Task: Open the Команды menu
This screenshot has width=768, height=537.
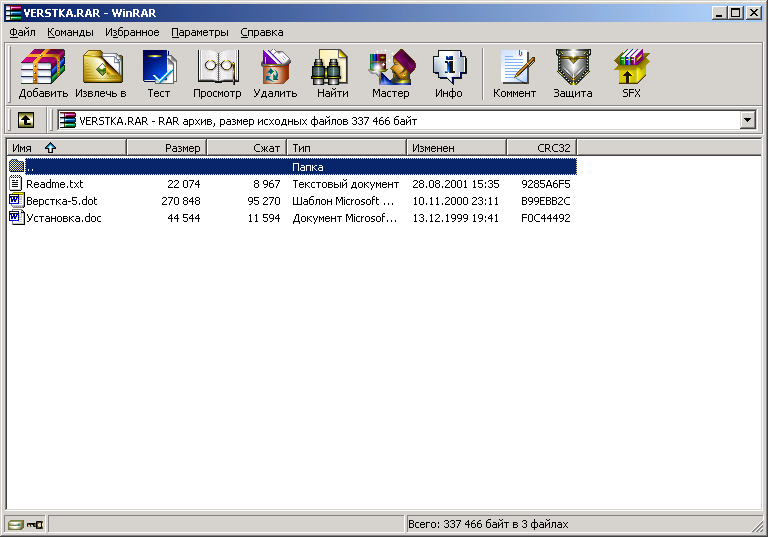Action: [x=70, y=32]
